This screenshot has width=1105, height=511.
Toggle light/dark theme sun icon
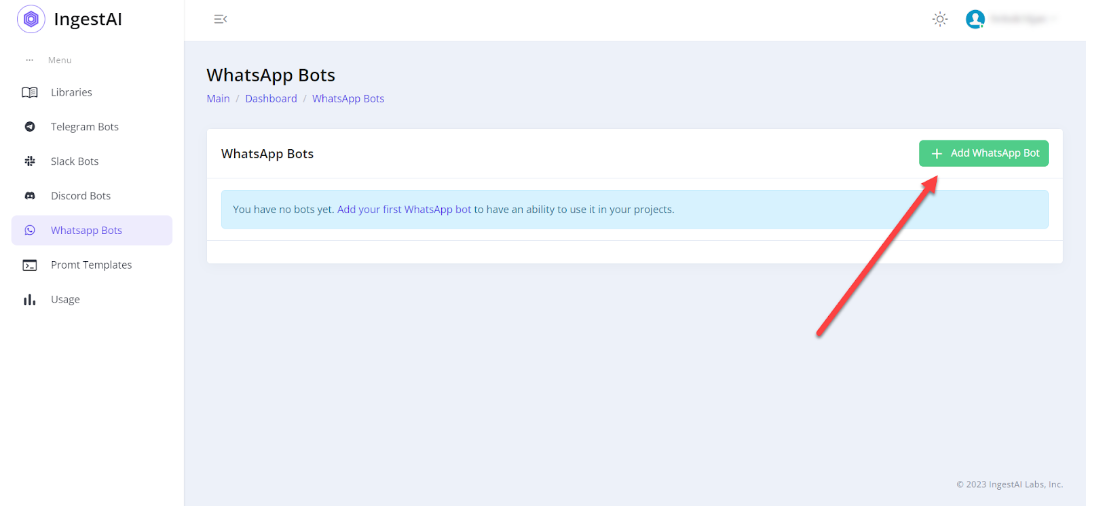(940, 19)
